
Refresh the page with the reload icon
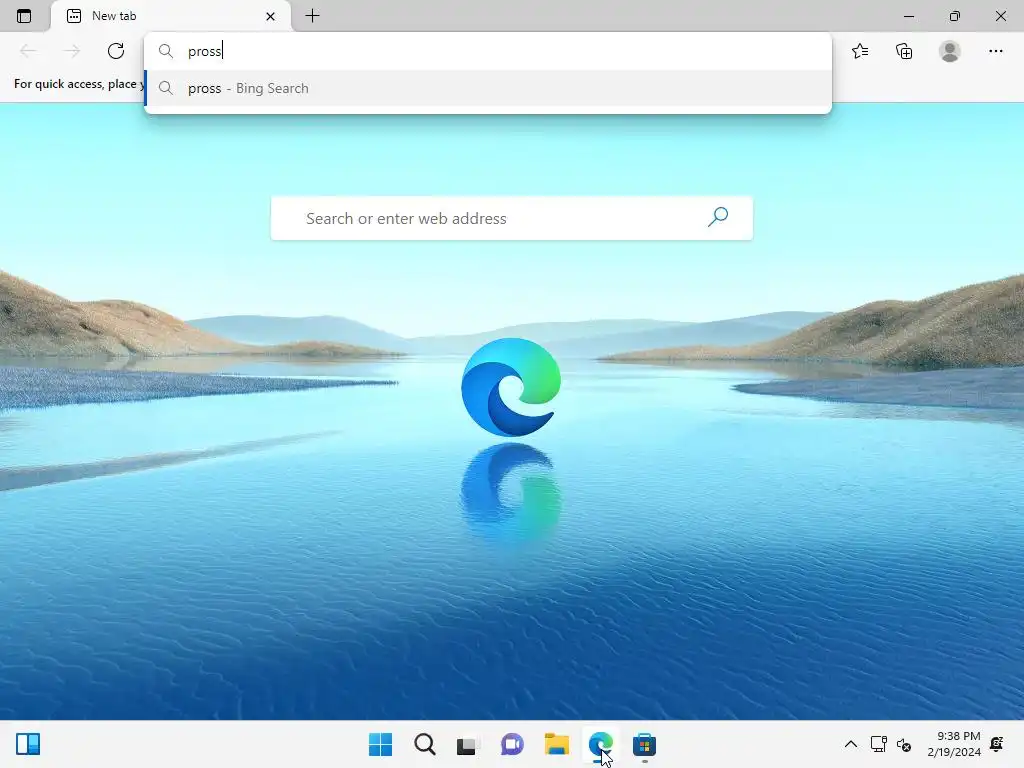(x=116, y=51)
